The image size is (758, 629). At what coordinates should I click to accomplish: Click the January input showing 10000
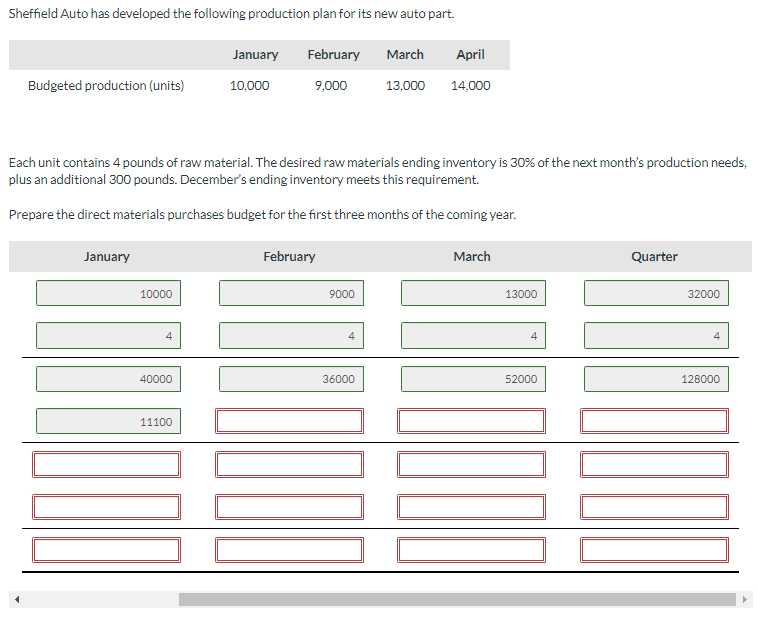(108, 293)
